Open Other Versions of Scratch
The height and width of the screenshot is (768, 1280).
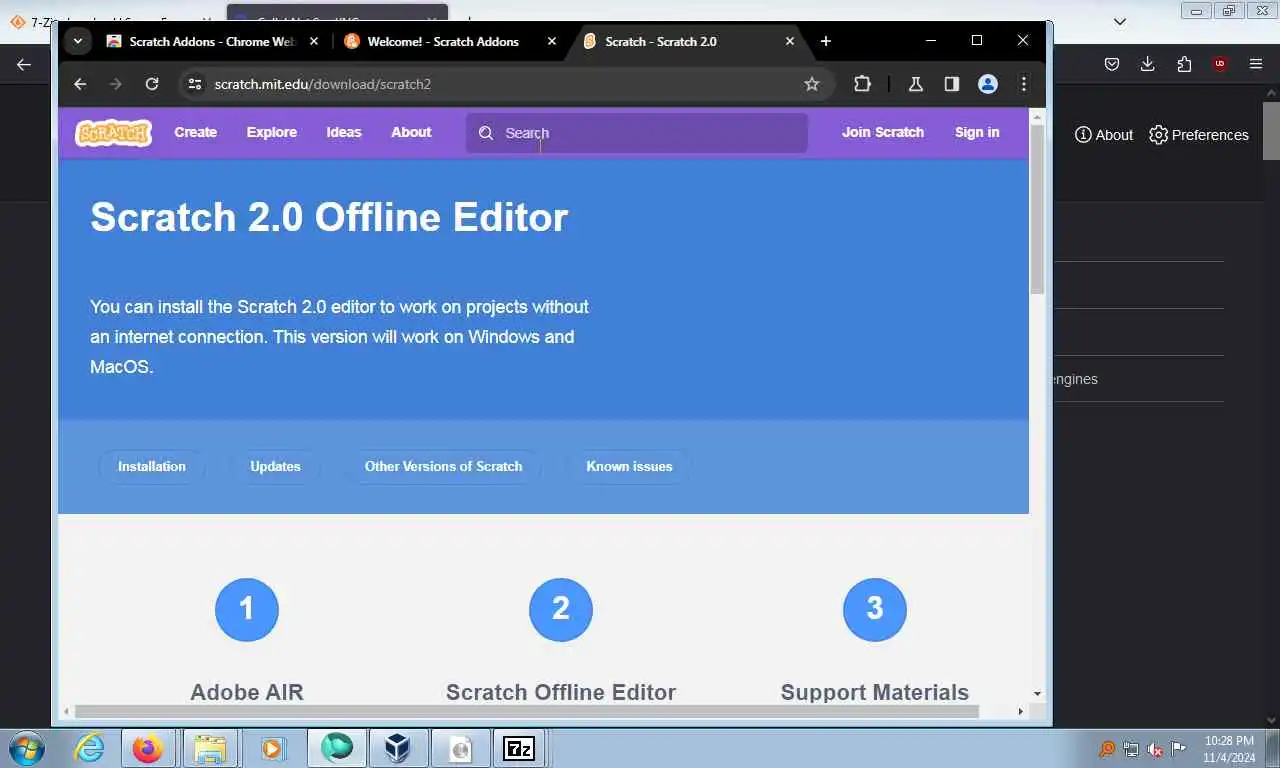click(x=443, y=466)
